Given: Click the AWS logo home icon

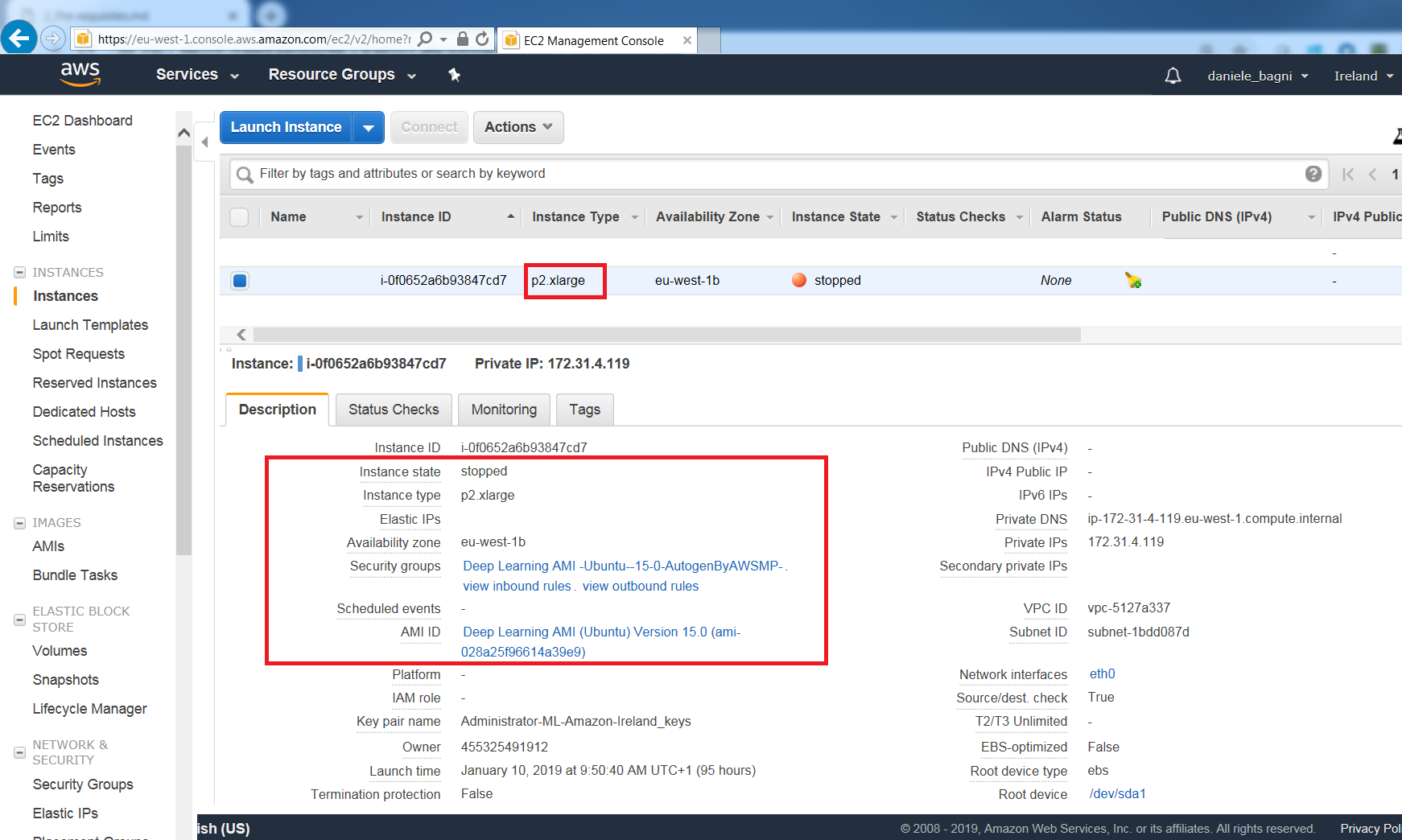Looking at the screenshot, I should click(80, 74).
